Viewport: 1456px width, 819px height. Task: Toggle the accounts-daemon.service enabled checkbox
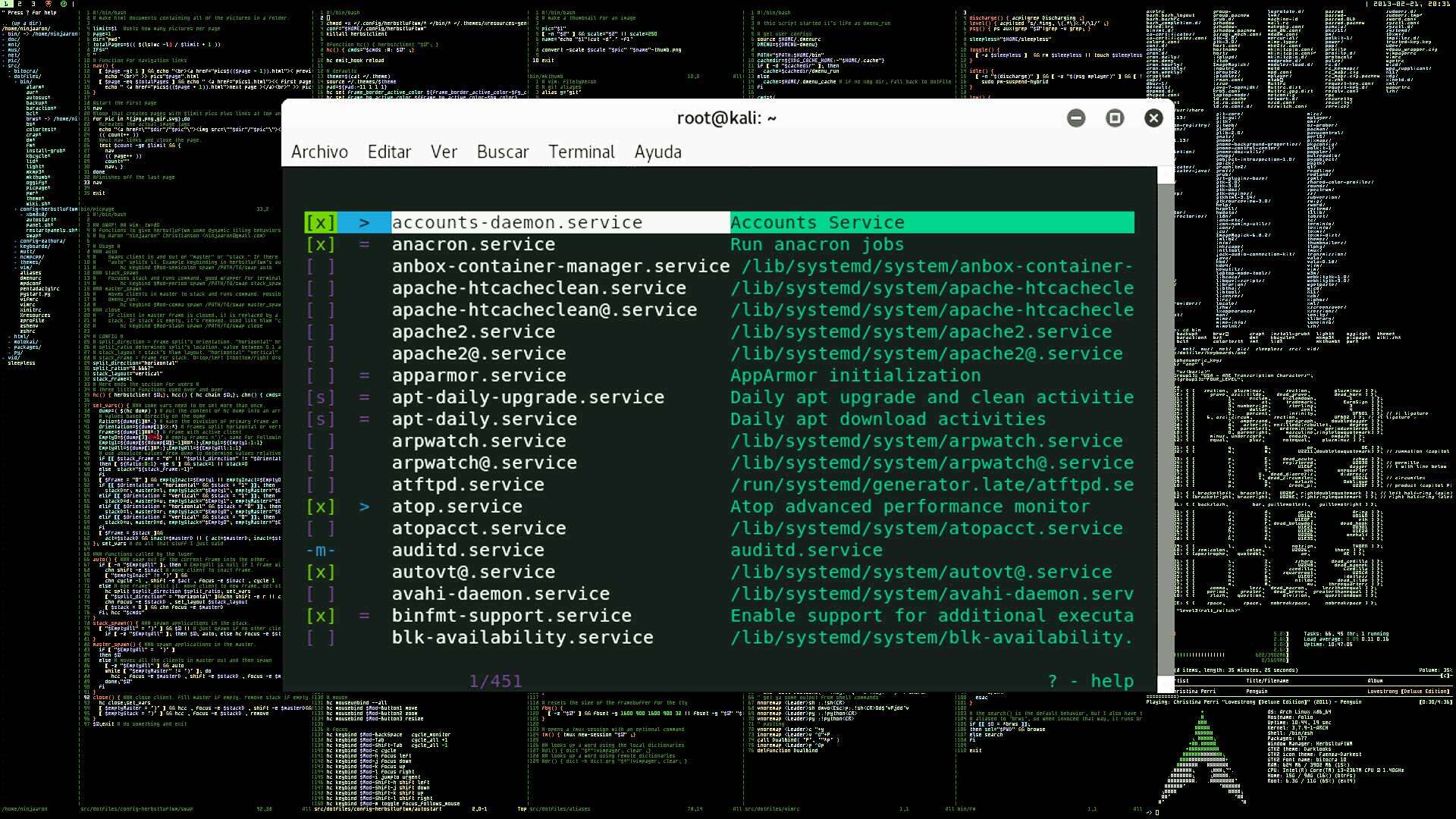(320, 222)
